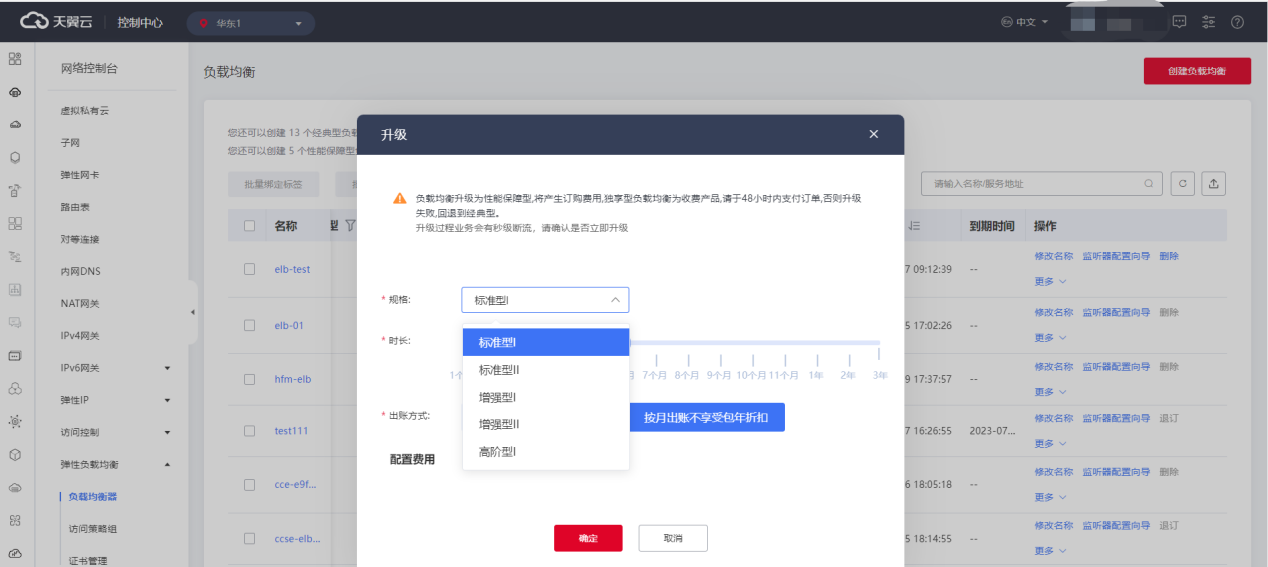Image resolution: width=1268 pixels, height=567 pixels.
Task: Click the red 确定 confirm button
Action: tap(588, 538)
